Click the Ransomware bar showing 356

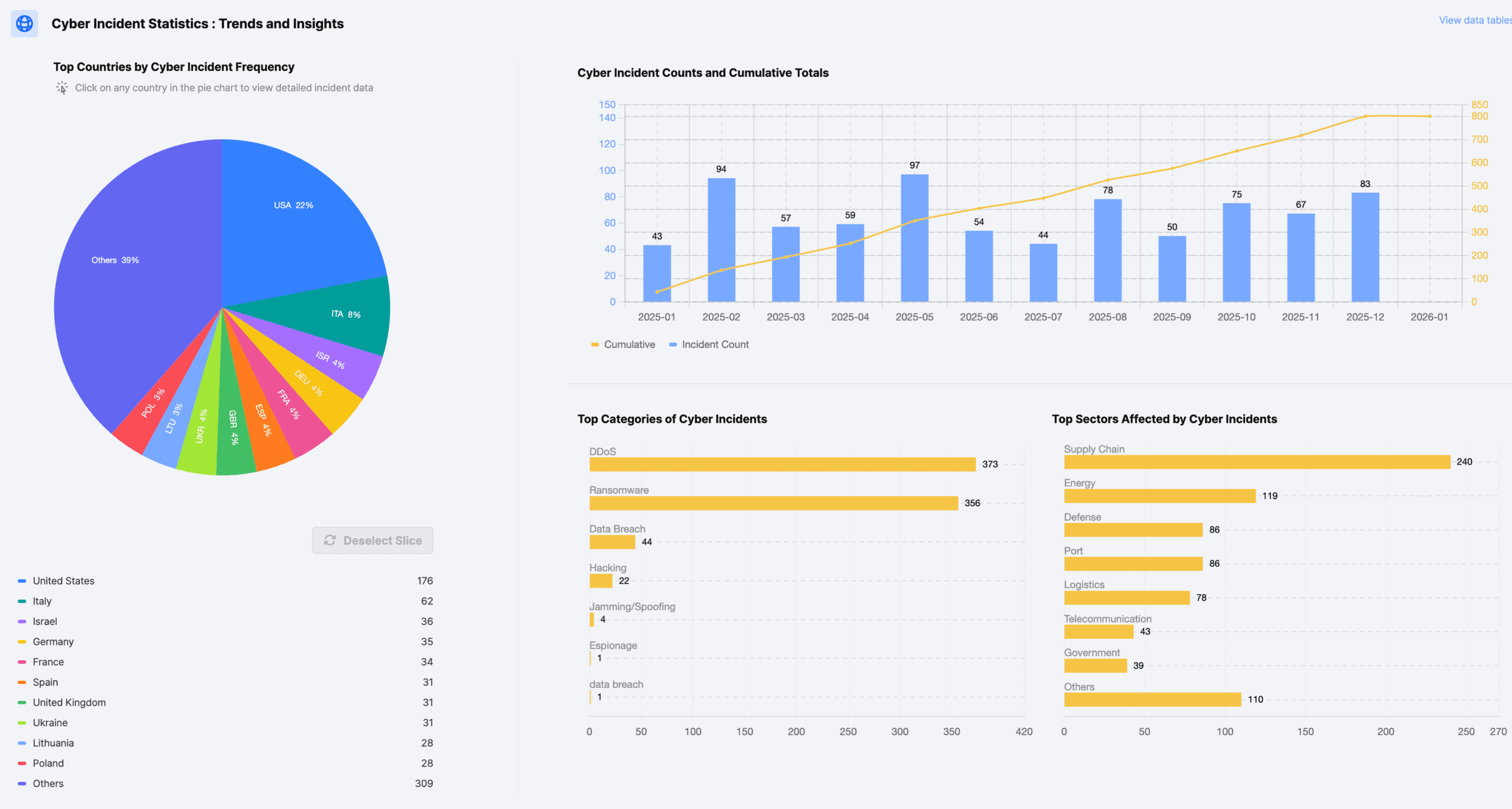(773, 503)
